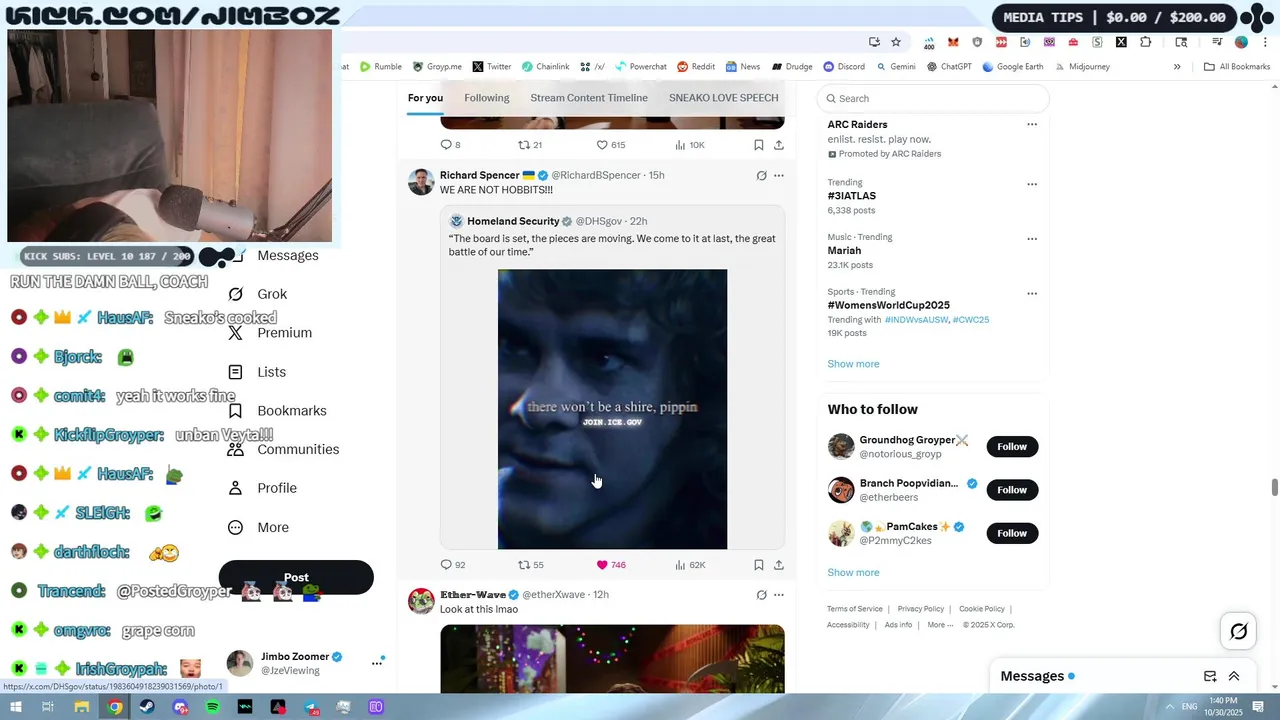
Task: Open Telegram from the taskbar
Action: tap(310, 707)
